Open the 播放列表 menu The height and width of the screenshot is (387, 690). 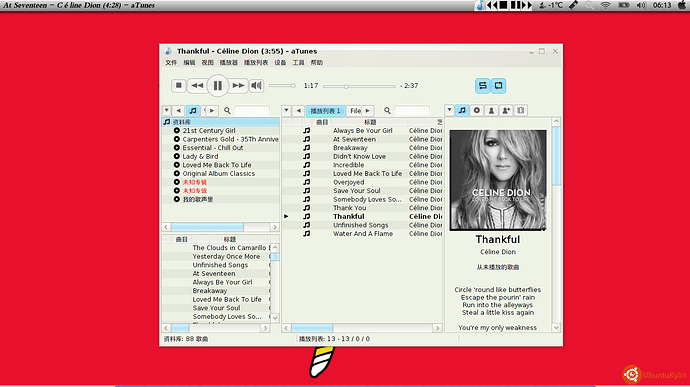point(256,63)
